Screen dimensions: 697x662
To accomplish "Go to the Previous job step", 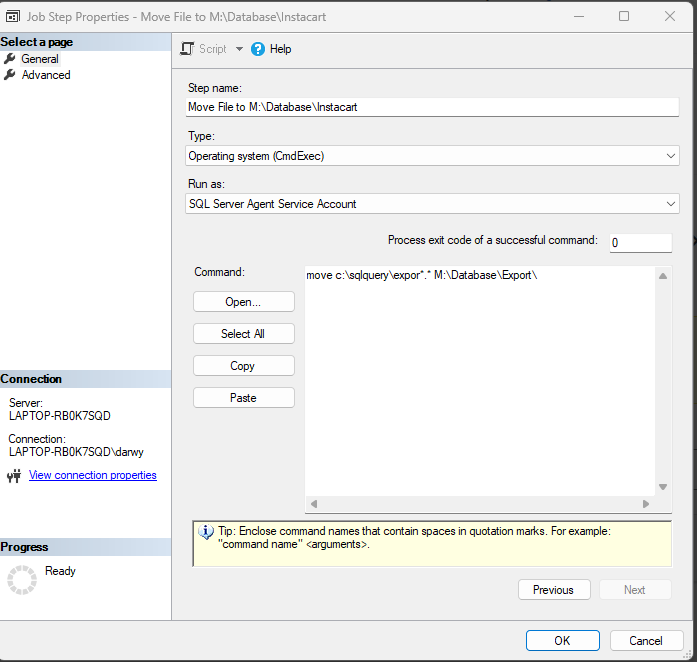I will point(553,590).
